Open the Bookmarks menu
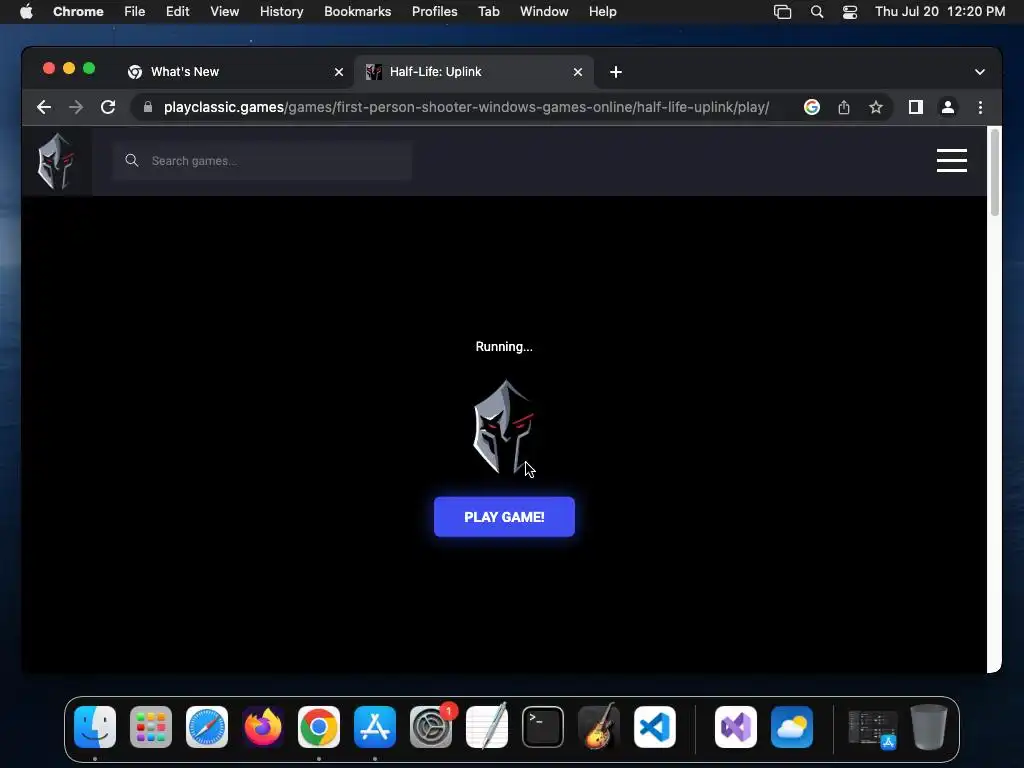Screen dimensions: 1024x768 tap(358, 12)
